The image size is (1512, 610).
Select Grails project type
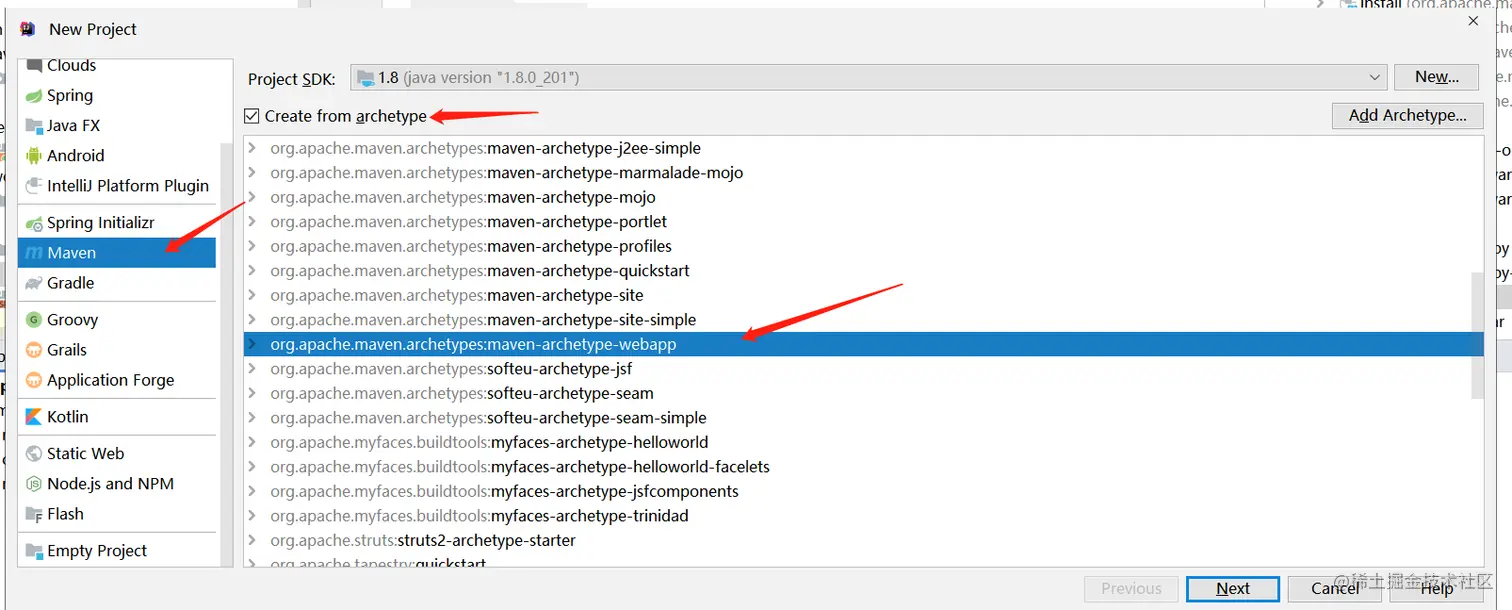tap(117, 350)
